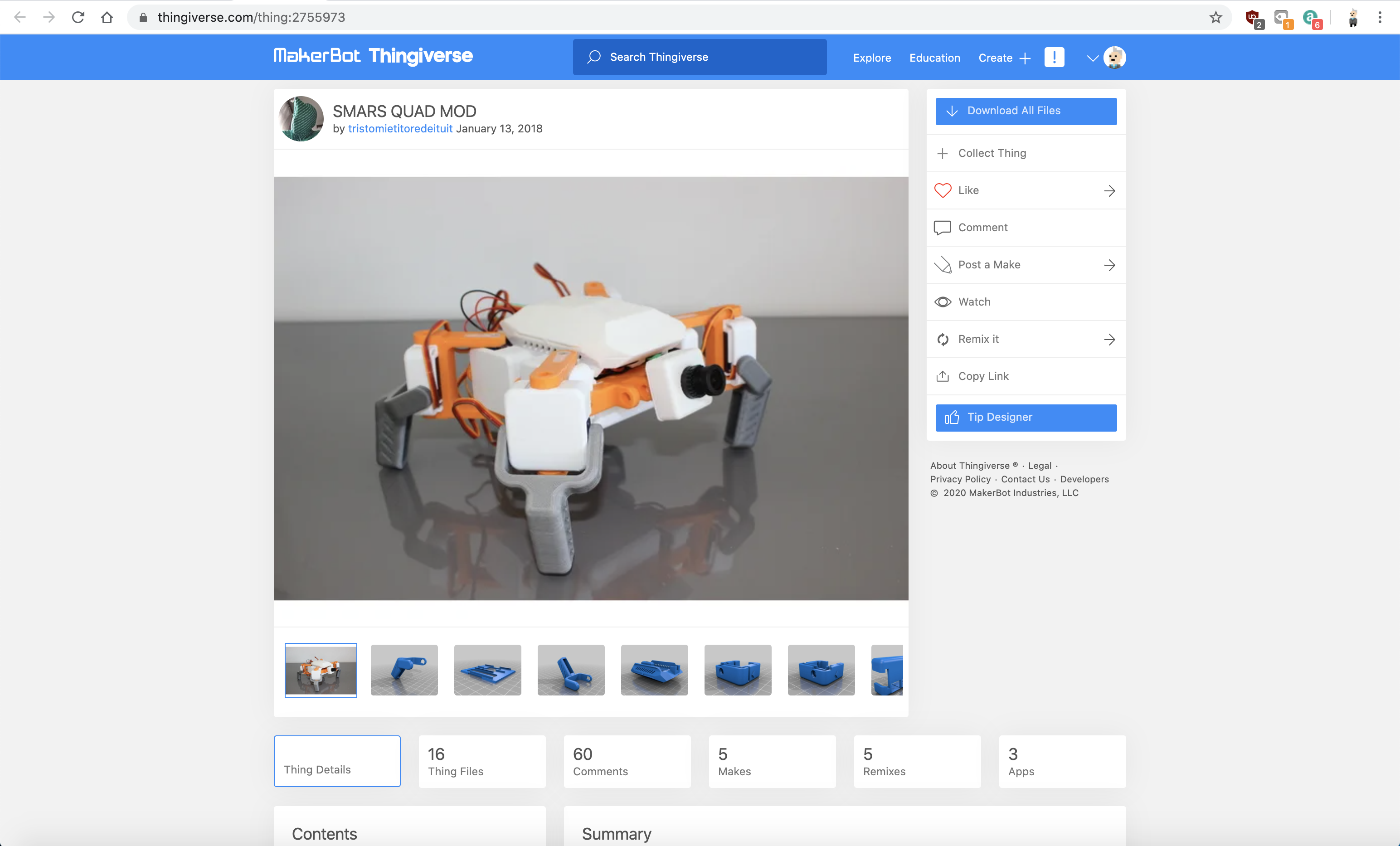The height and width of the screenshot is (846, 1400).
Task: Open the 60 Comments tab
Action: [627, 761]
